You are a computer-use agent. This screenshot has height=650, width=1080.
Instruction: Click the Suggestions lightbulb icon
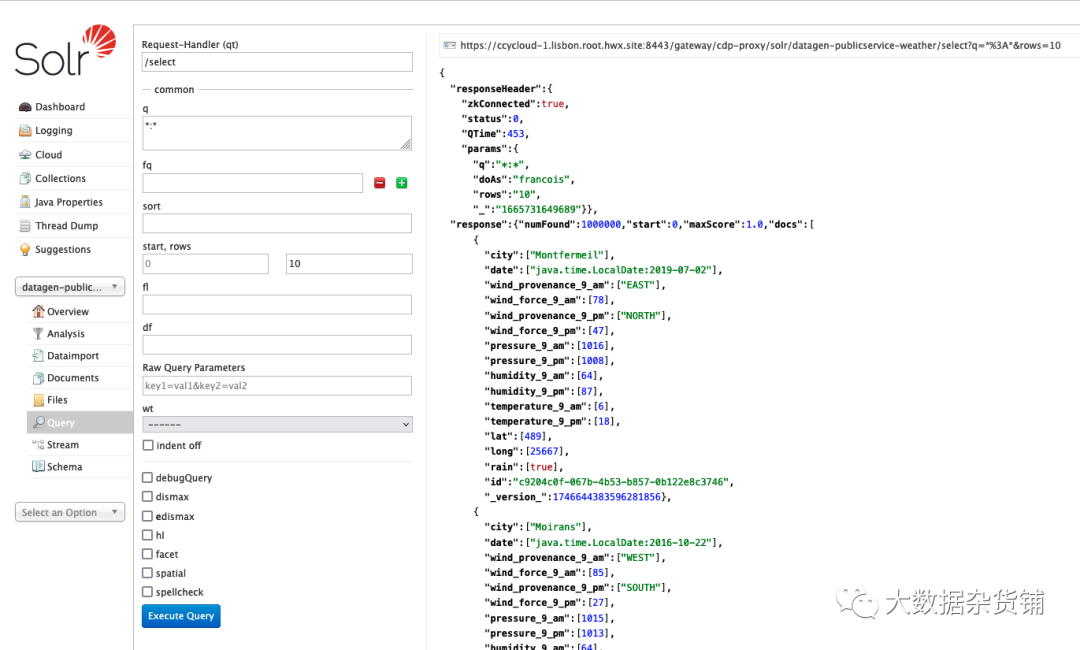pyautogui.click(x=25, y=249)
